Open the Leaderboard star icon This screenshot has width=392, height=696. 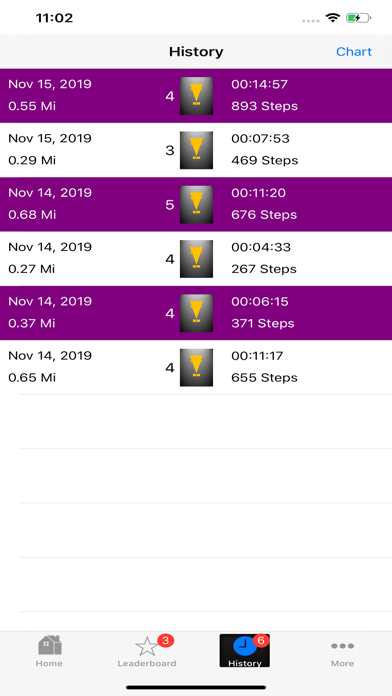(x=147, y=646)
